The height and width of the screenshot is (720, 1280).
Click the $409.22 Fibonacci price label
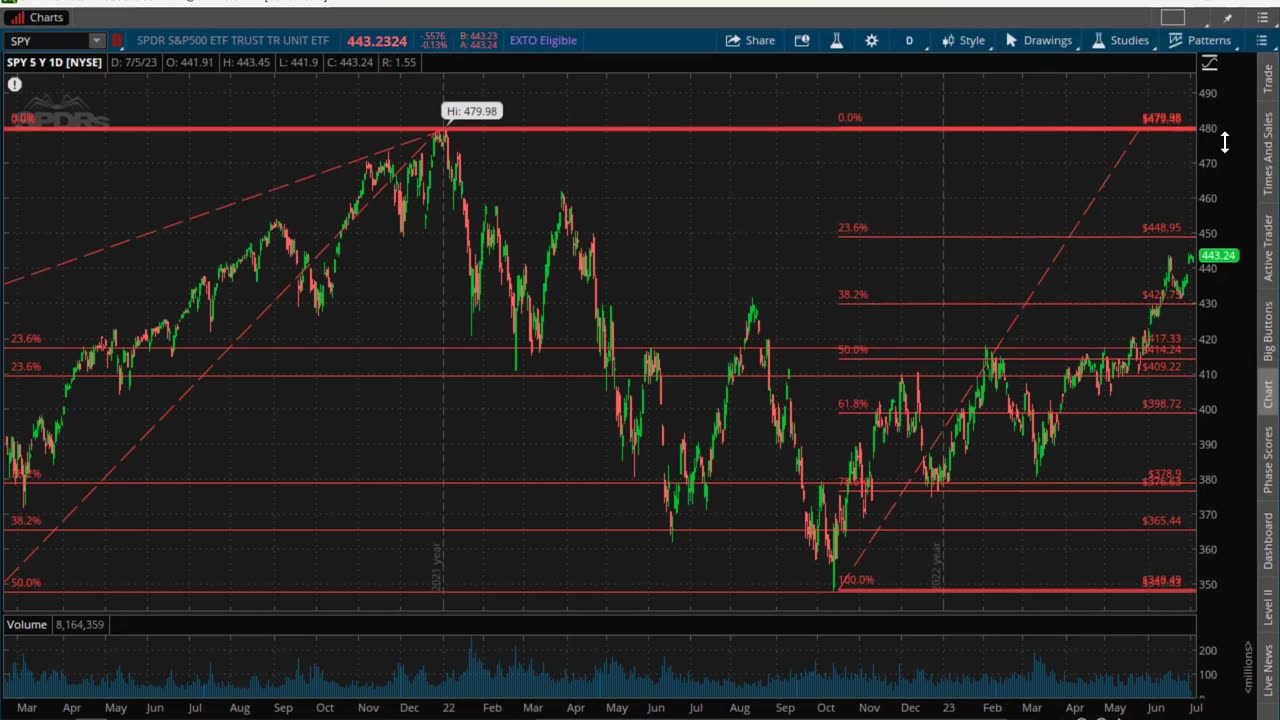1161,367
